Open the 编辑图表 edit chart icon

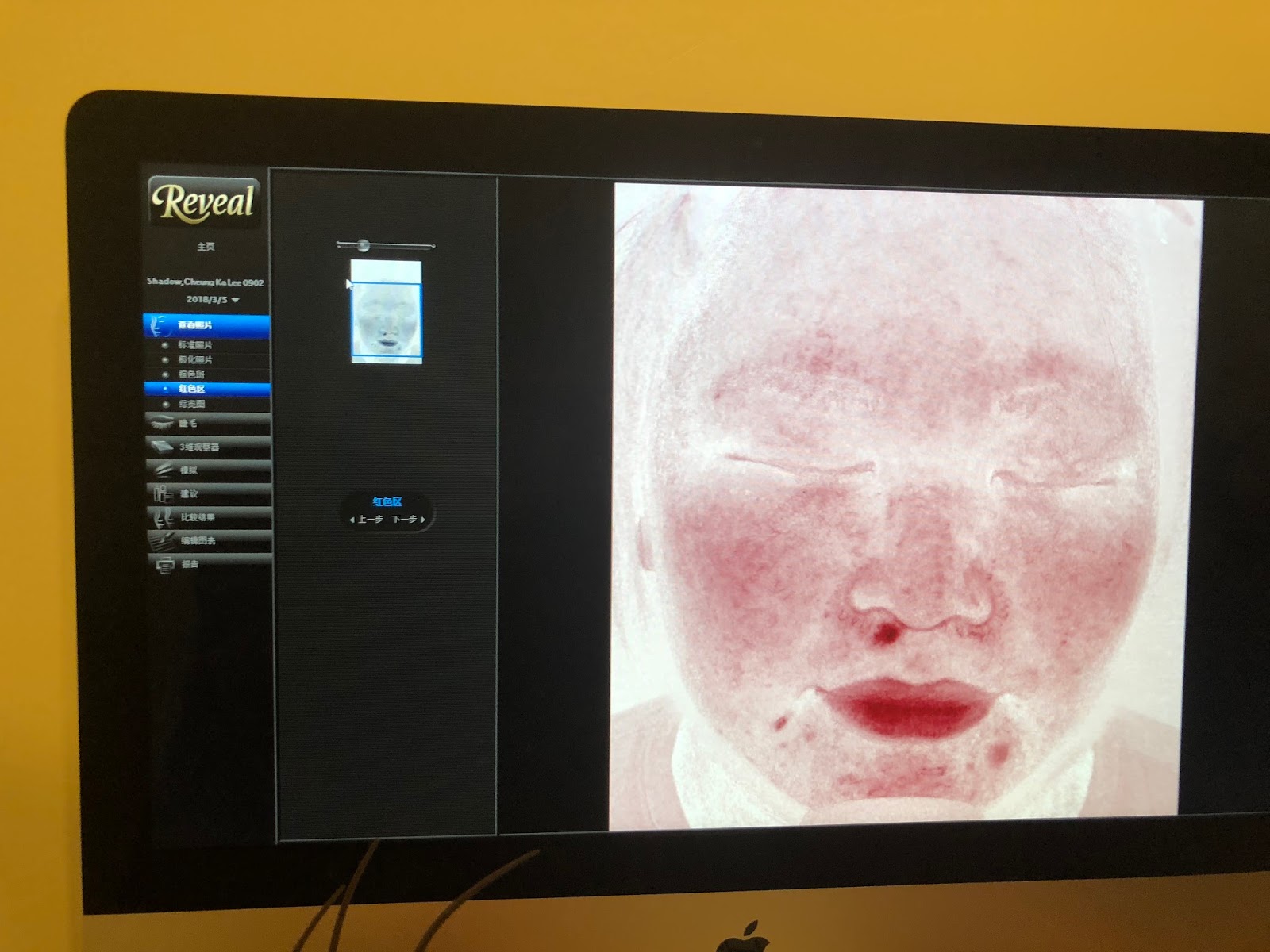pos(163,540)
